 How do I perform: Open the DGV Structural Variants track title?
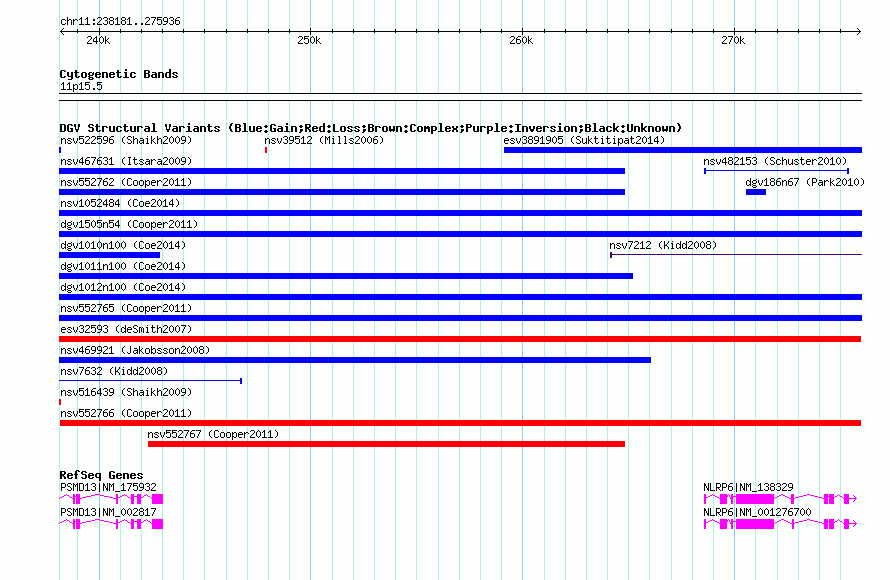[x=371, y=128]
